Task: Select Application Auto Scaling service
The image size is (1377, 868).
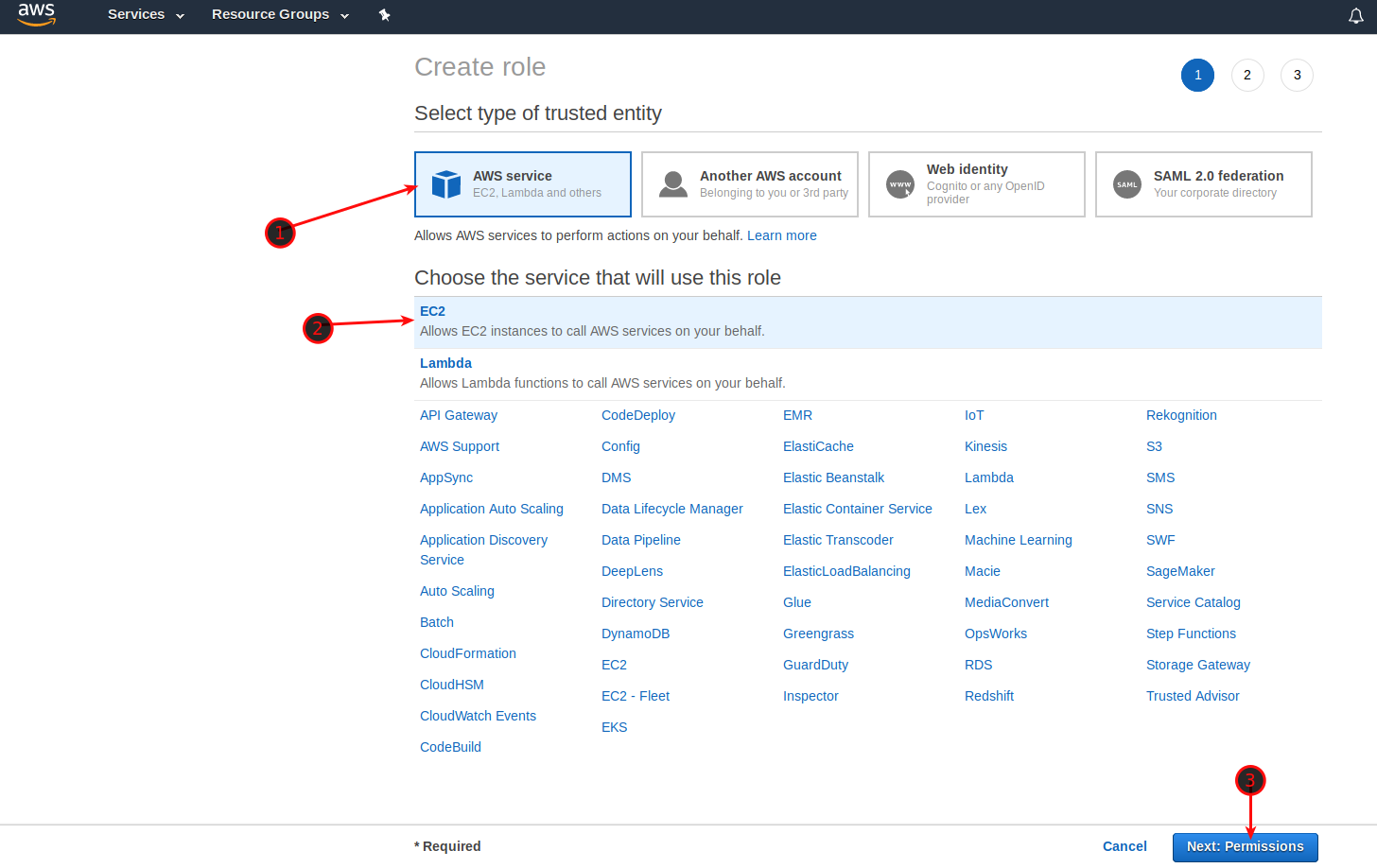Action: click(492, 509)
